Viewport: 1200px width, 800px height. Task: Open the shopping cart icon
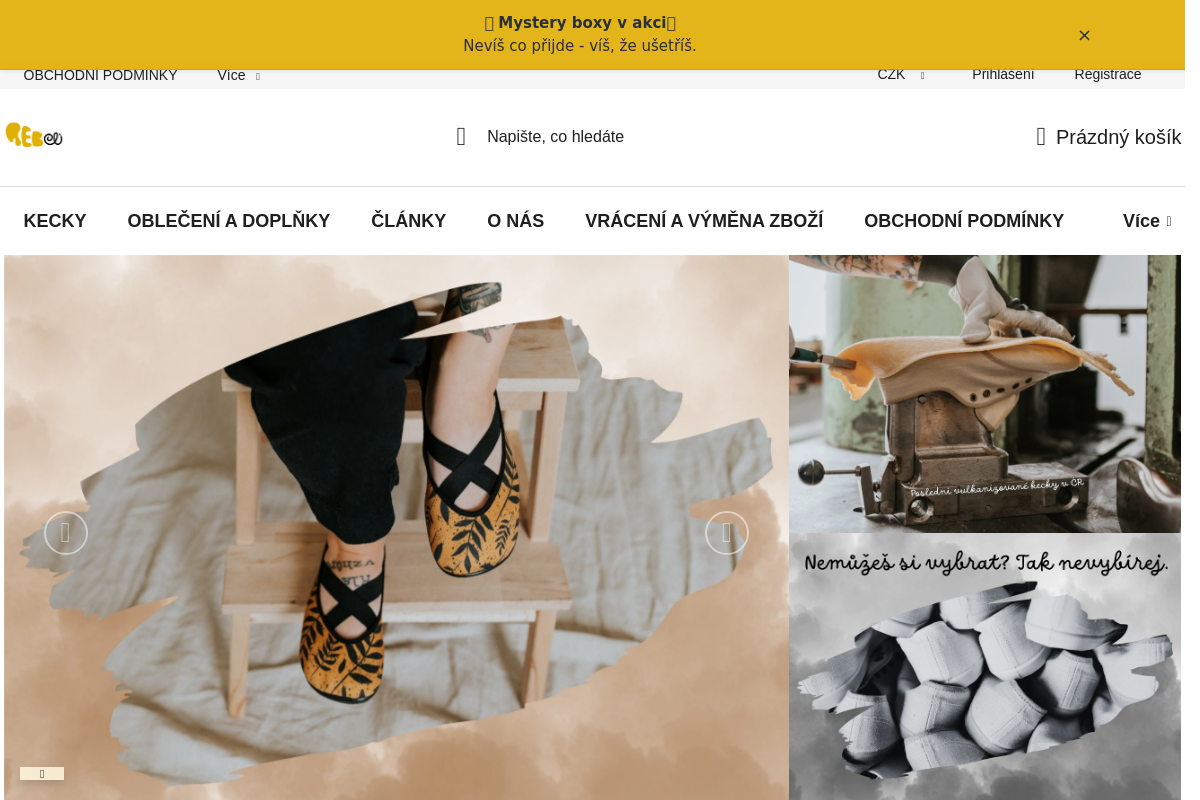[1041, 137]
